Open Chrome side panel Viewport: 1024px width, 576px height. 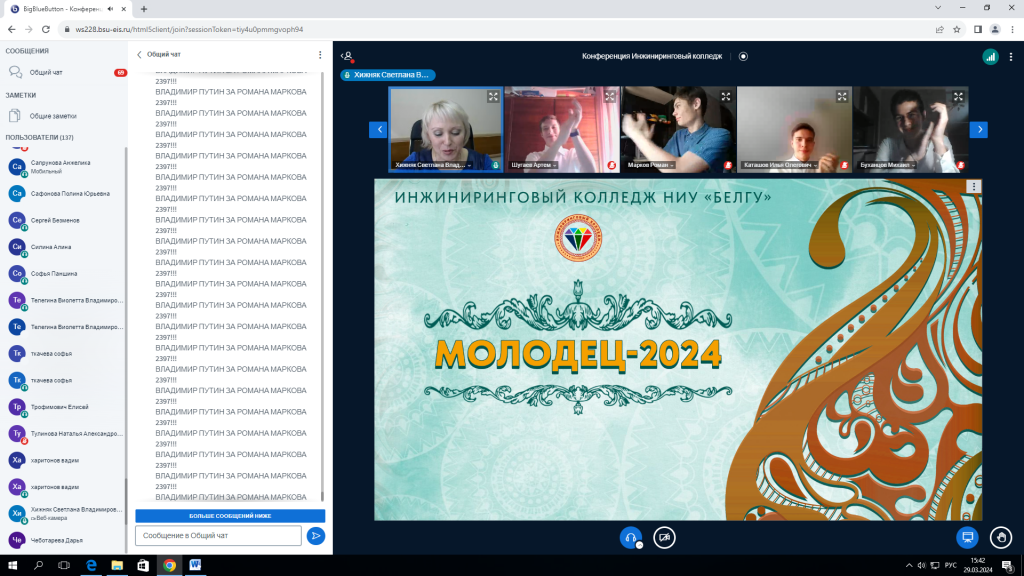click(978, 29)
